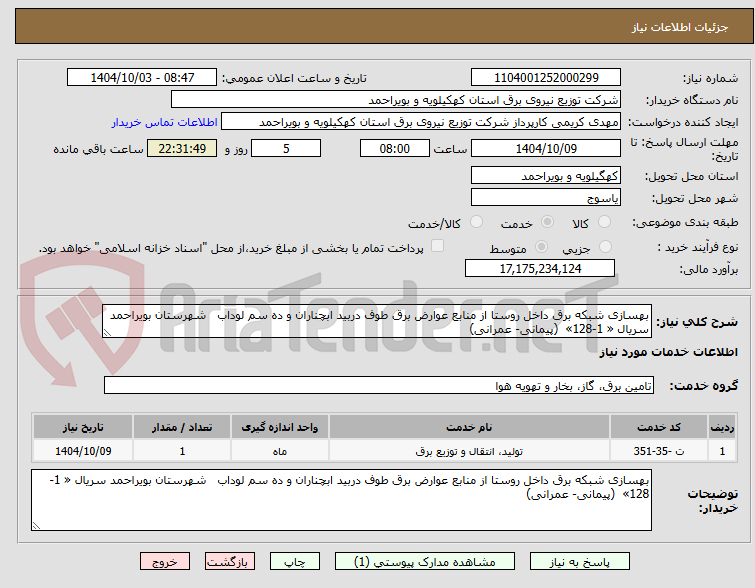Click the تعداد / مقدار column header
The width and height of the screenshot is (755, 588).
[182, 427]
